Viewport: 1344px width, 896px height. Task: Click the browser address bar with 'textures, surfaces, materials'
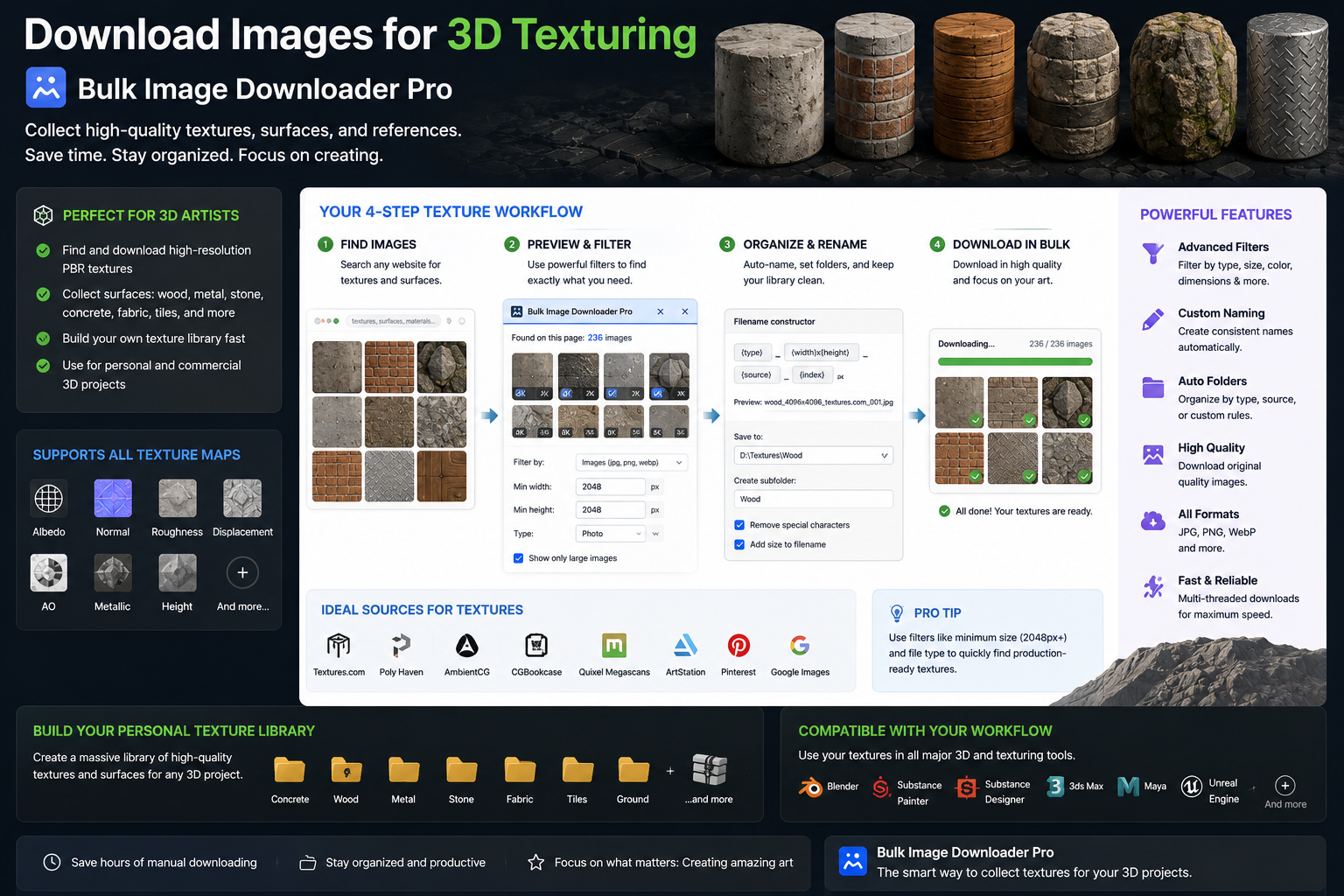393,321
